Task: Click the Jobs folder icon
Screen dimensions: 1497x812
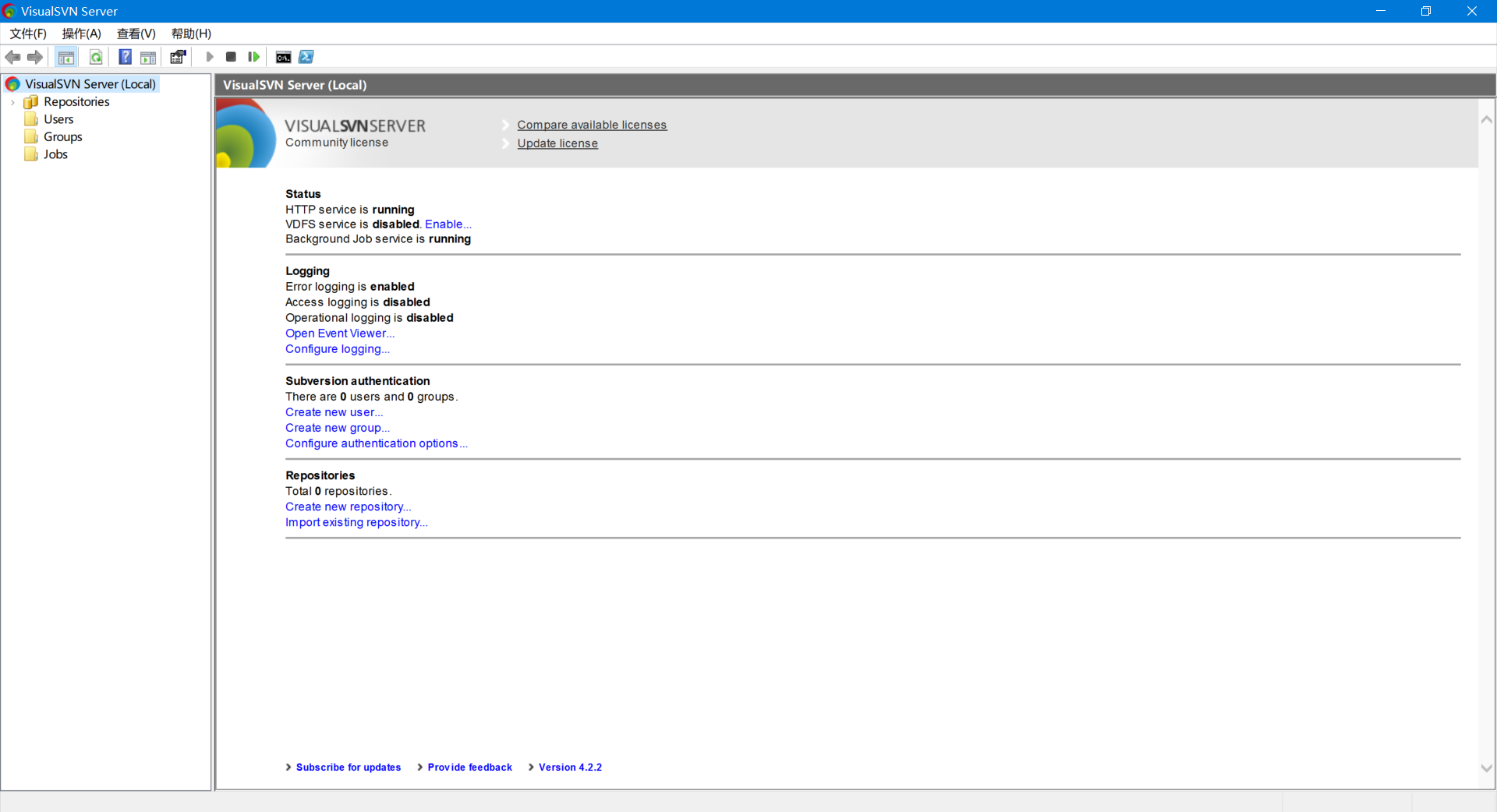Action: (31, 154)
